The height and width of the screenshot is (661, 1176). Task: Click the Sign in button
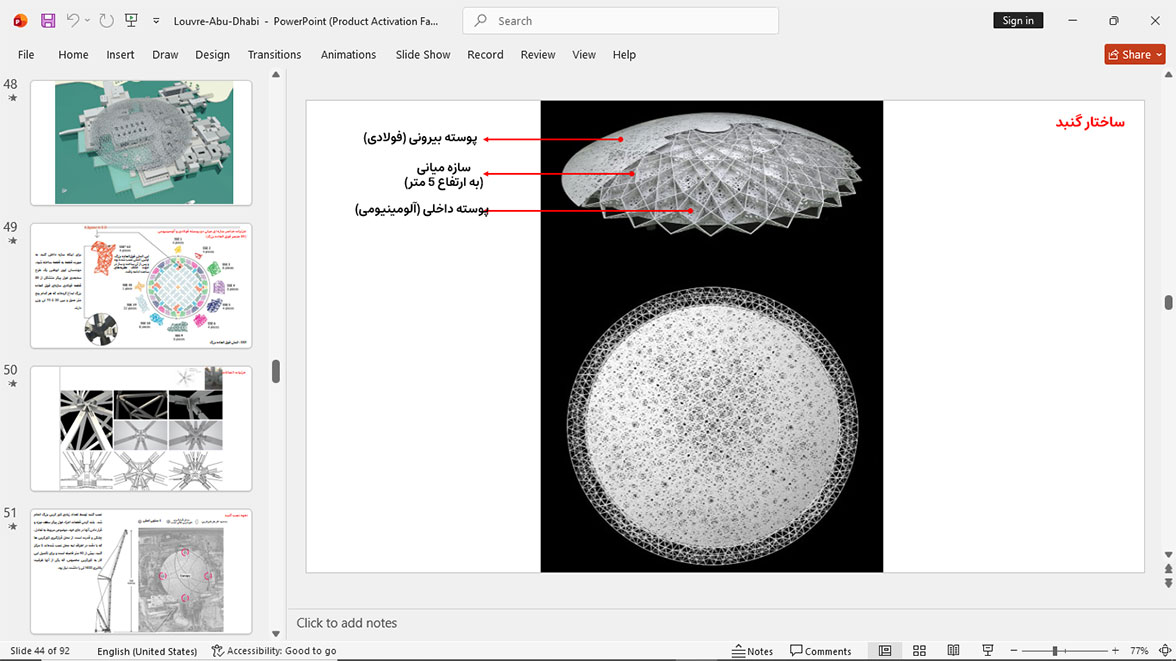pos(1018,20)
